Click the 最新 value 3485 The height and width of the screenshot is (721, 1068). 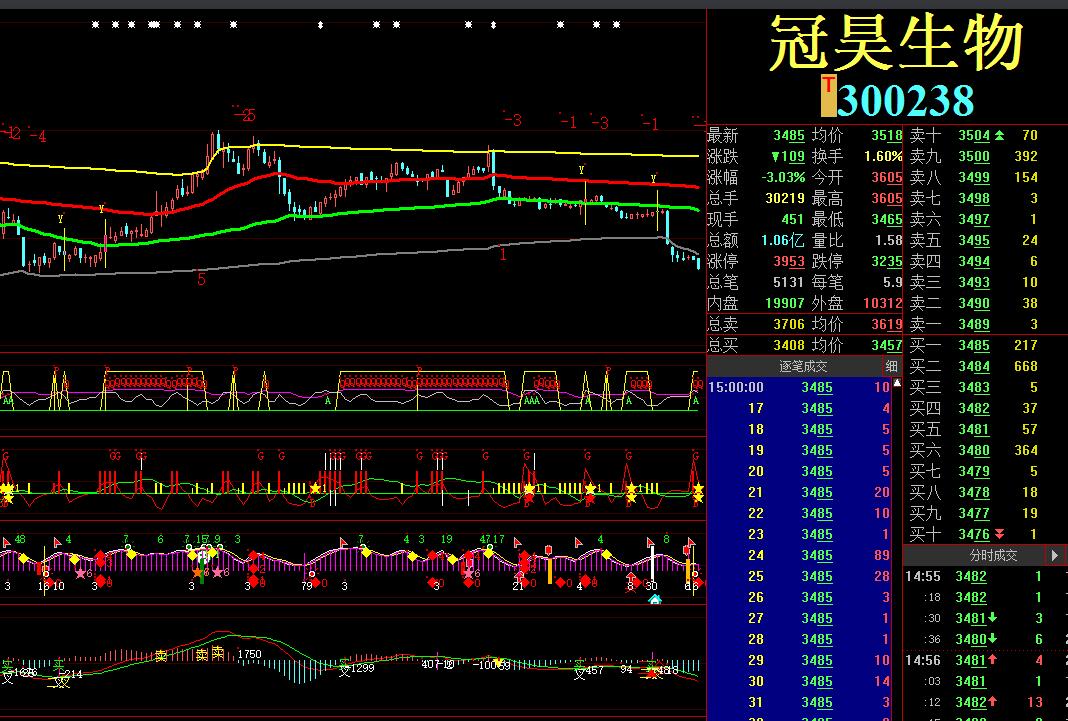(x=789, y=135)
